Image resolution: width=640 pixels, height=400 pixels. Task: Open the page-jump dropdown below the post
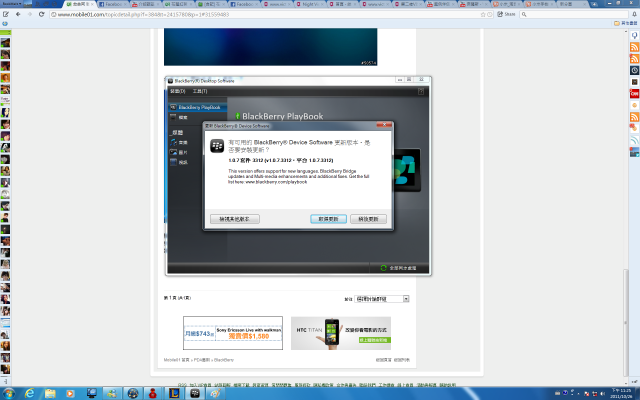click(382, 299)
